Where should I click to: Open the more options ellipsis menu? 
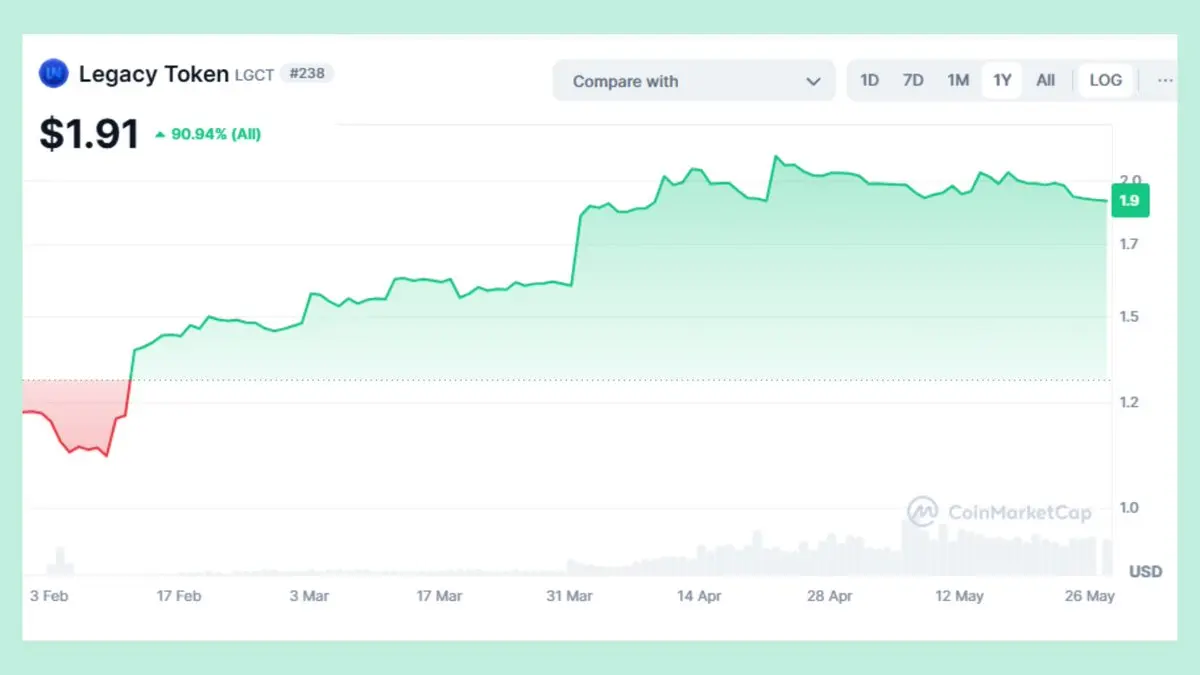click(1165, 81)
